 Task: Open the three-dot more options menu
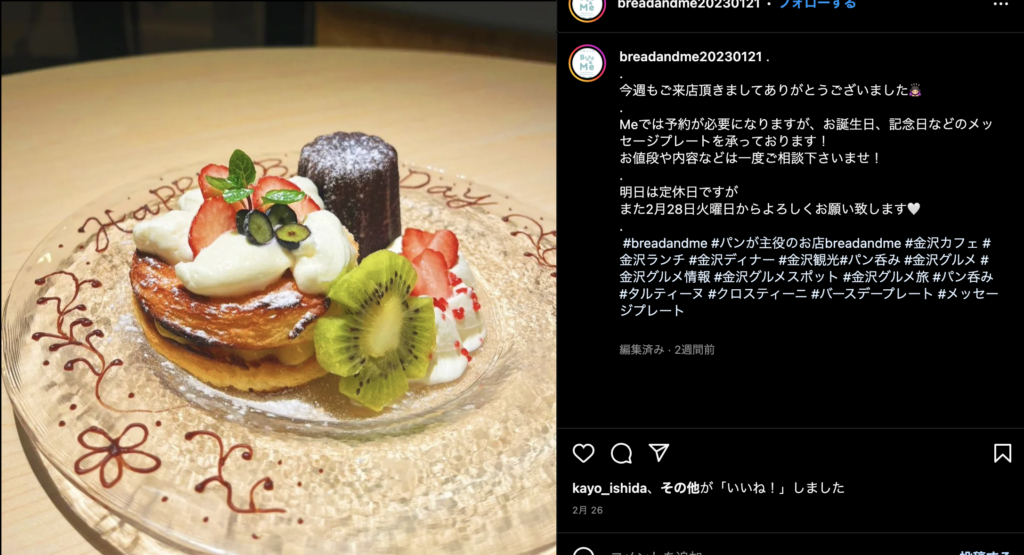pyautogui.click(x=1000, y=4)
